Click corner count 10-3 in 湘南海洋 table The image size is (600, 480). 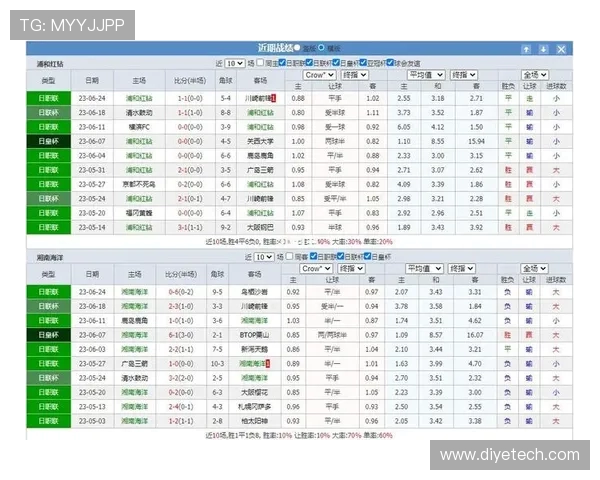[217, 364]
